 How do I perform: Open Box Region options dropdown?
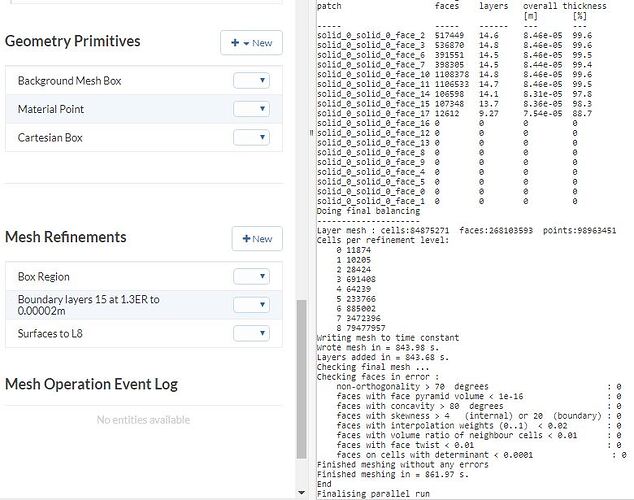point(252,277)
